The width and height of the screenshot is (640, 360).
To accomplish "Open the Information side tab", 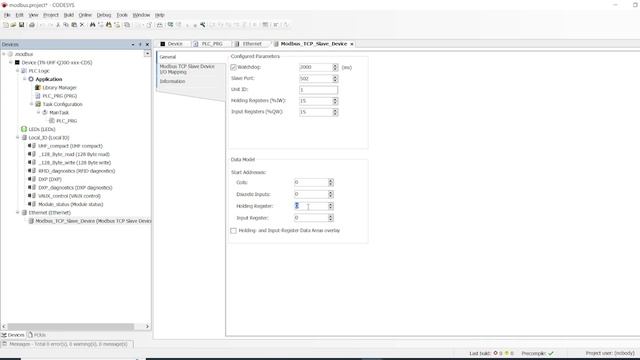I will click(172, 81).
